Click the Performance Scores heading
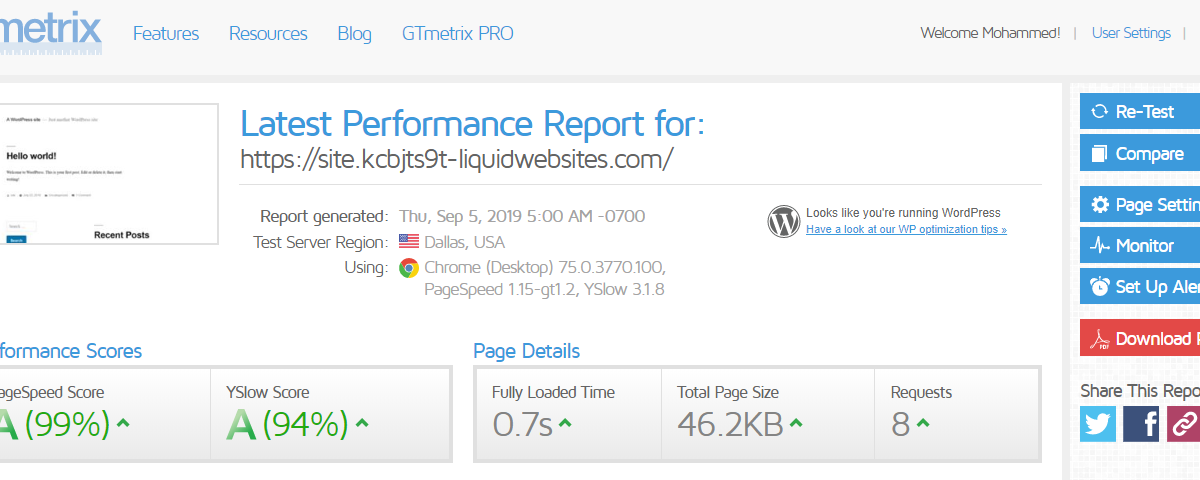Screen dimensions: 1200x480 71,351
